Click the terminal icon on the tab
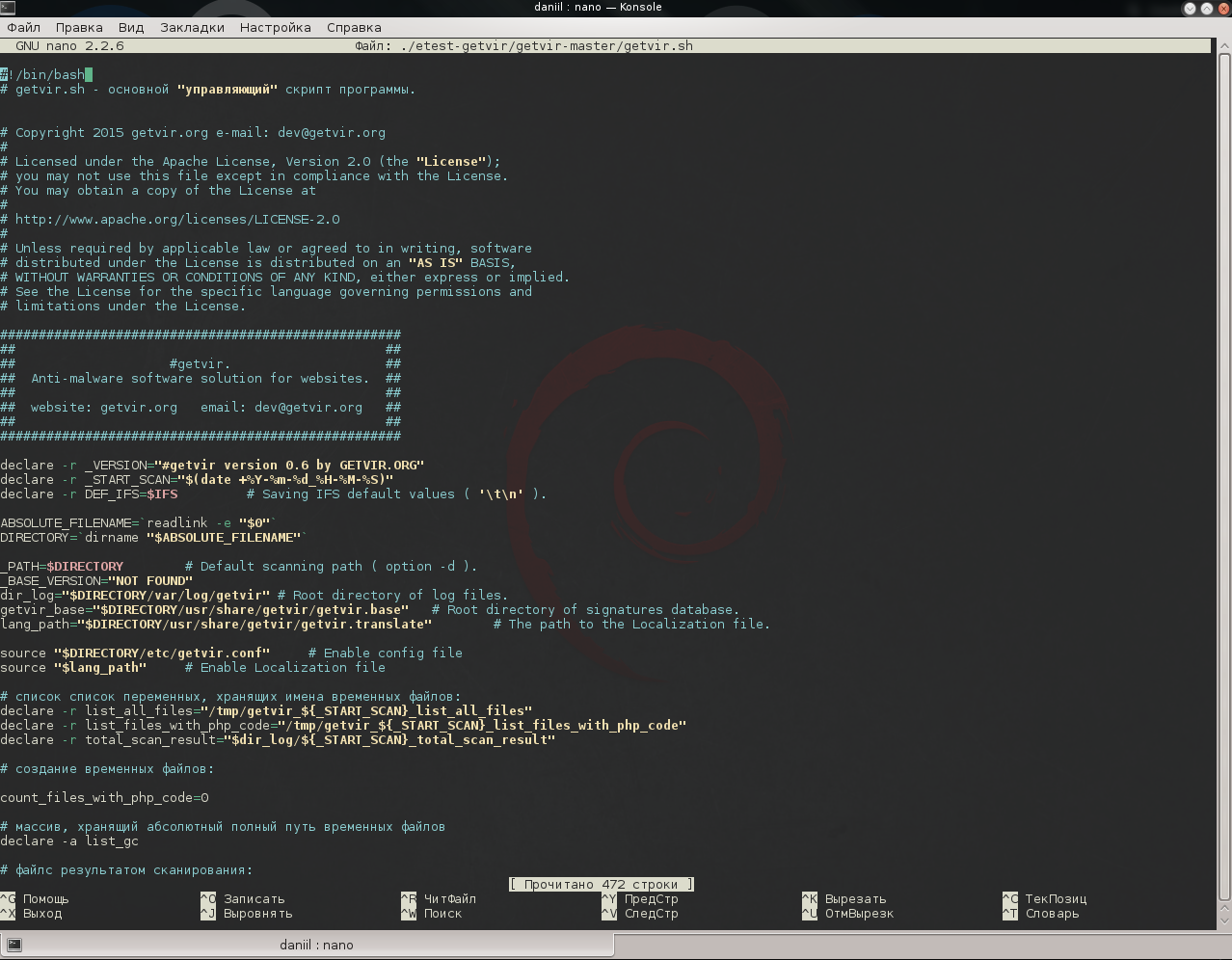Image resolution: width=1232 pixels, height=960 pixels. [15, 945]
